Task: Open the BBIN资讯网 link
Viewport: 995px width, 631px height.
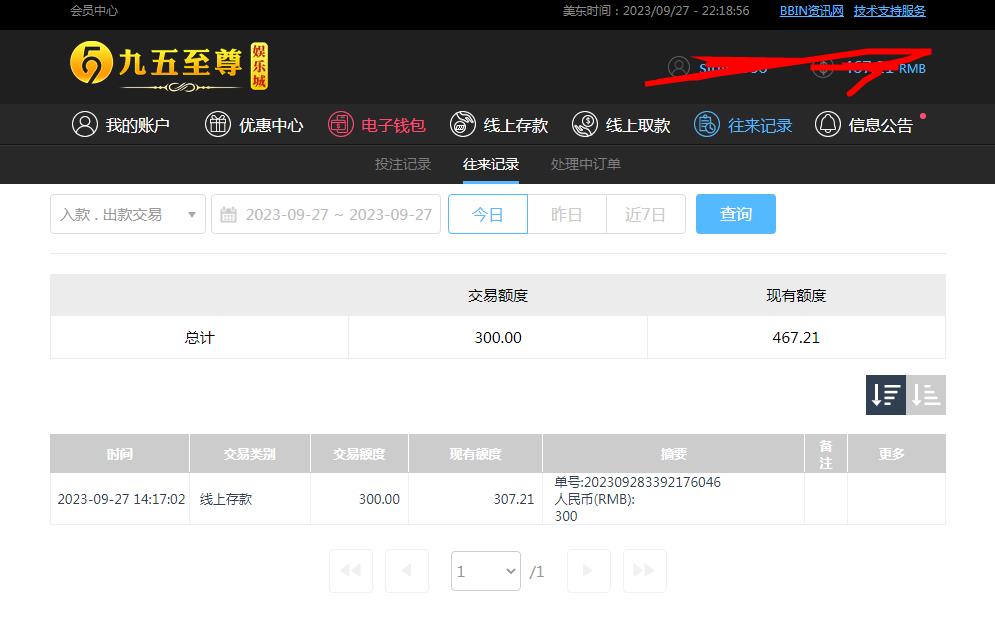Action: pos(812,11)
